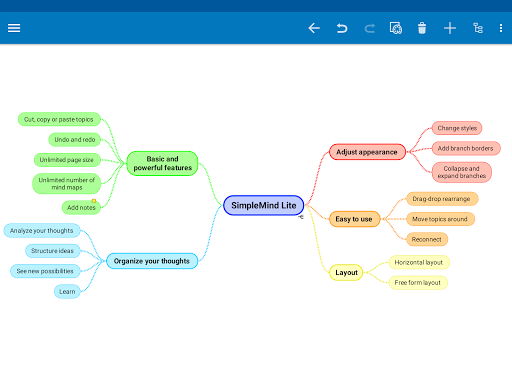
Task: Click the Unlimited number of mind maps node
Action: tap(67, 184)
